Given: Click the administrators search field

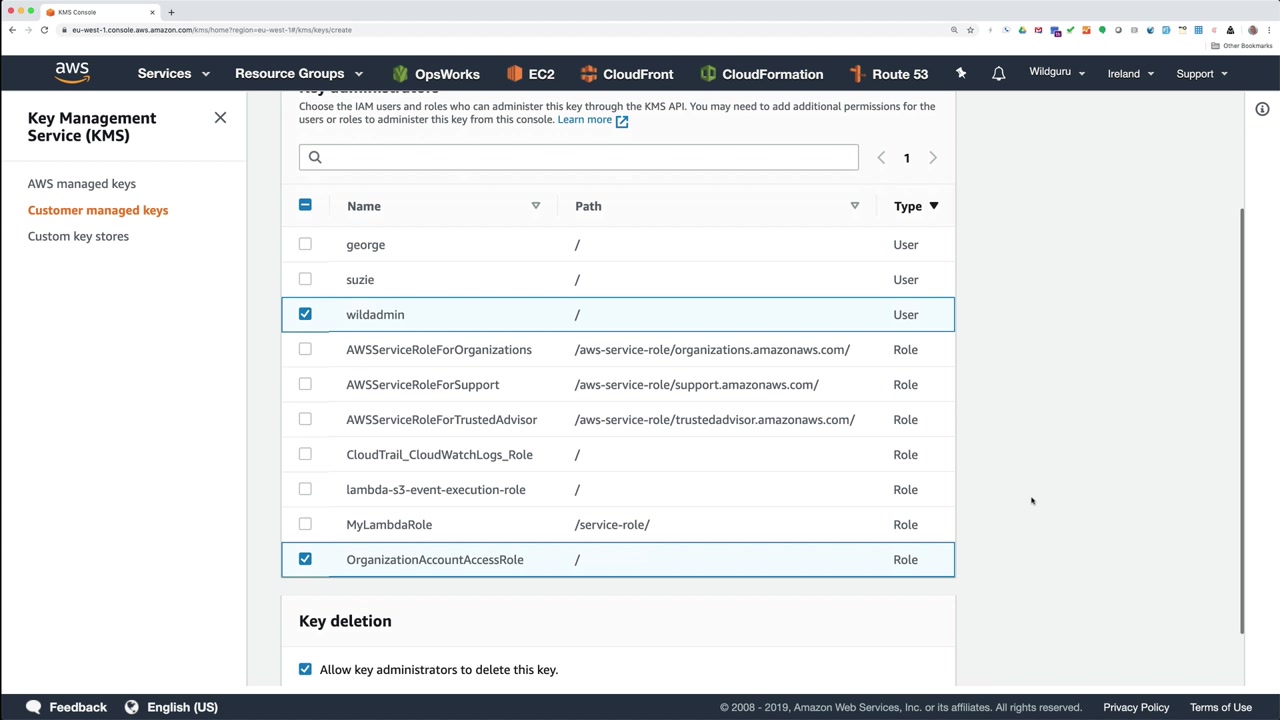Looking at the screenshot, I should (x=578, y=157).
